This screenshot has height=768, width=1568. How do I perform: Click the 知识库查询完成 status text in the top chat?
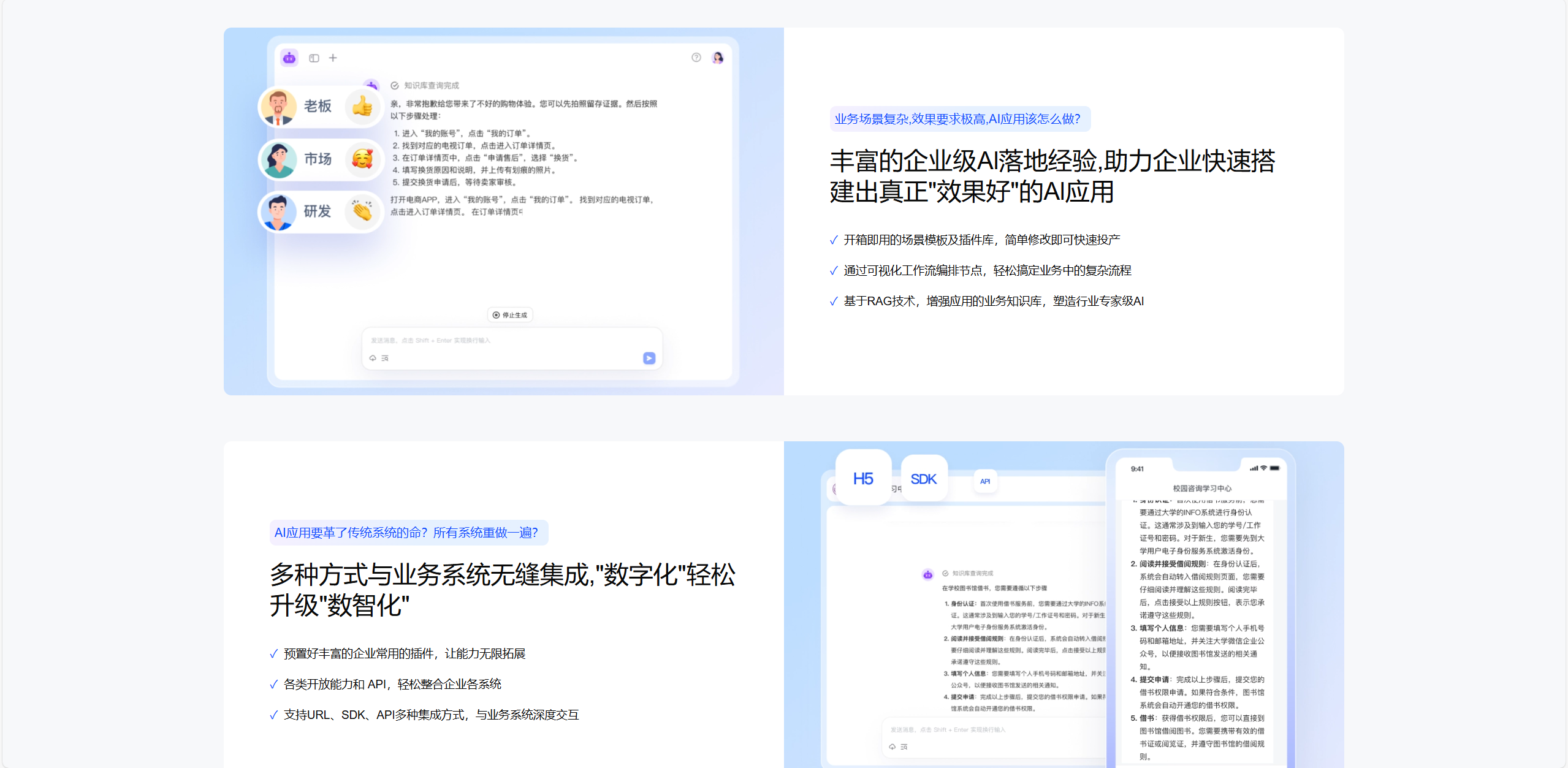pyautogui.click(x=432, y=86)
